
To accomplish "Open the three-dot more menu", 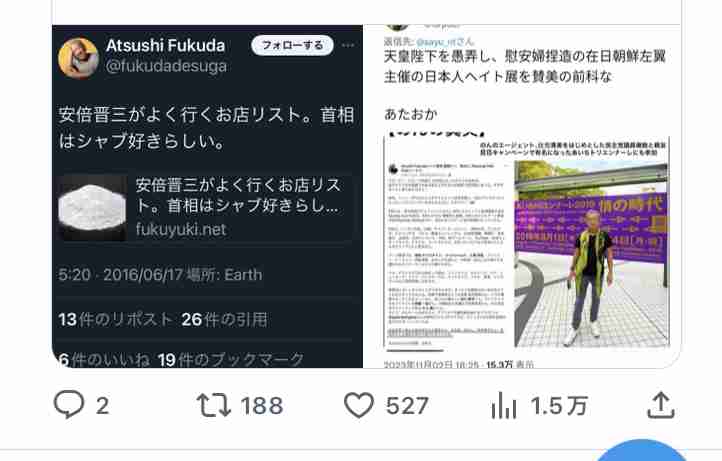I will [348, 45].
